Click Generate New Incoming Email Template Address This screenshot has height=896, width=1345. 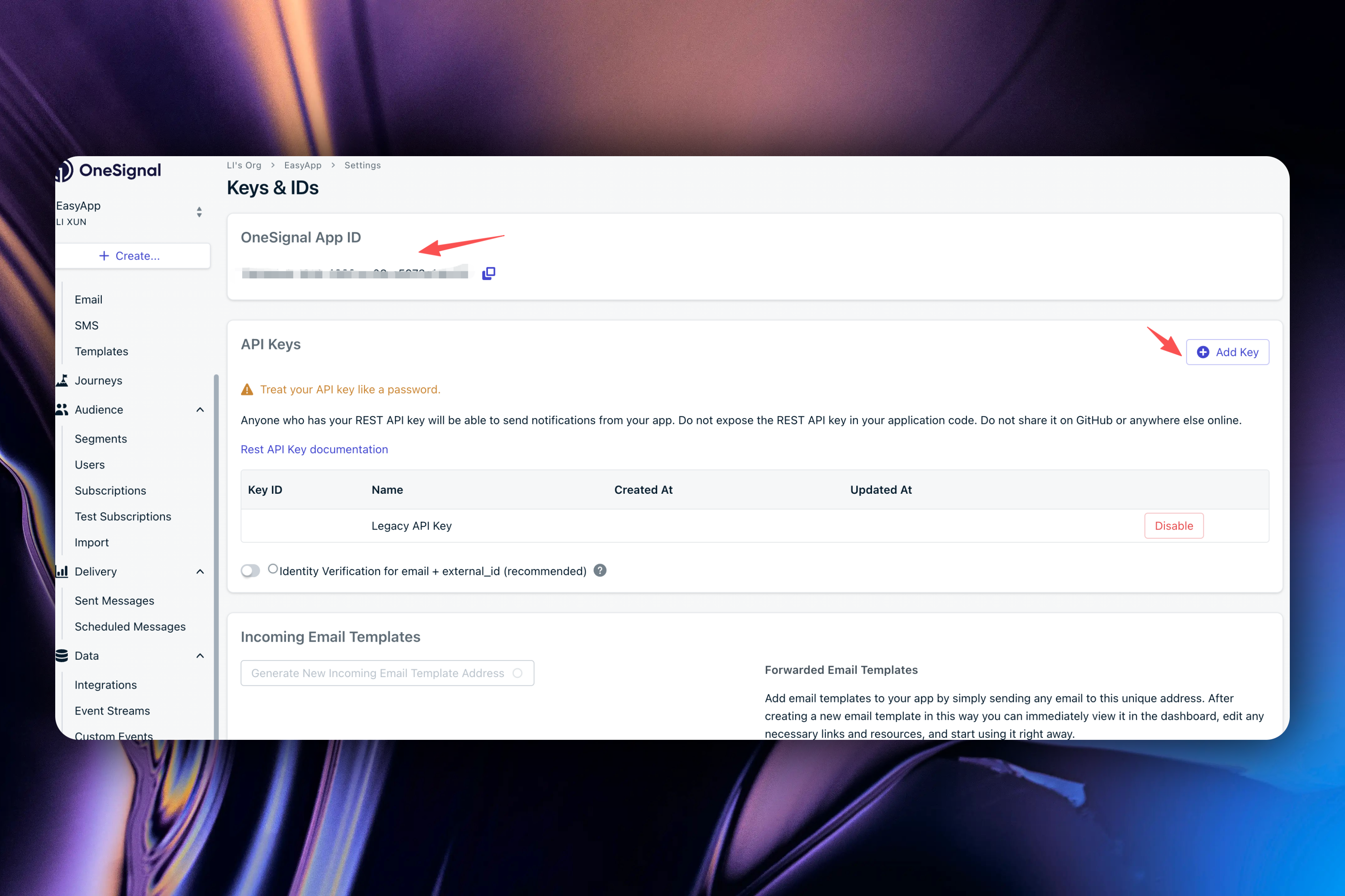tap(387, 673)
